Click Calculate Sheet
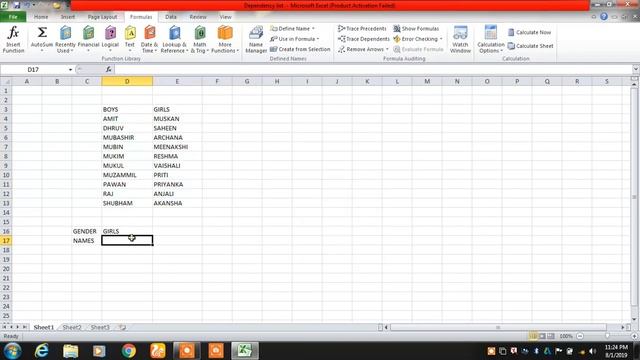 pos(531,46)
